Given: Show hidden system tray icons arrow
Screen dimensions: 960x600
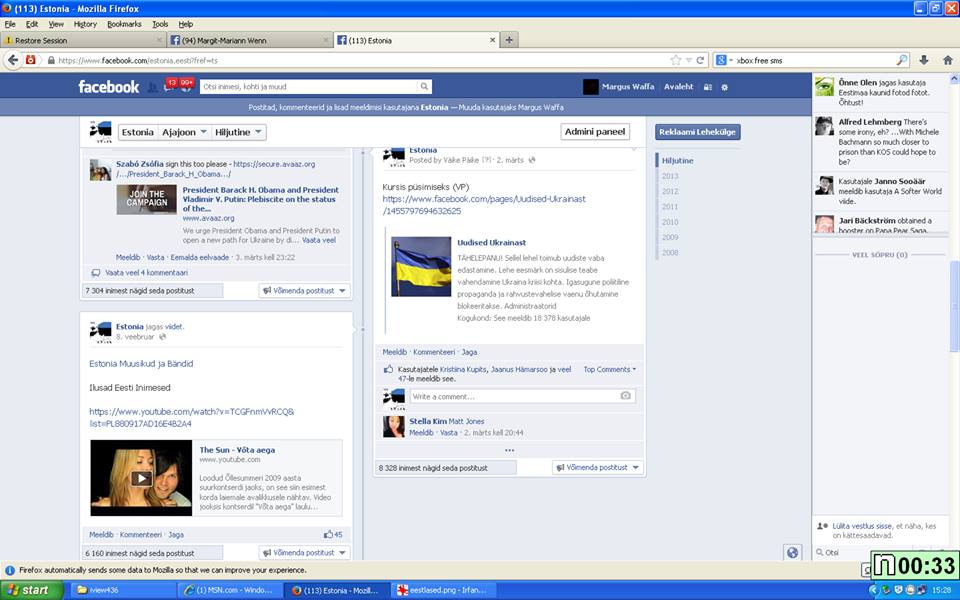Looking at the screenshot, I should [874, 590].
